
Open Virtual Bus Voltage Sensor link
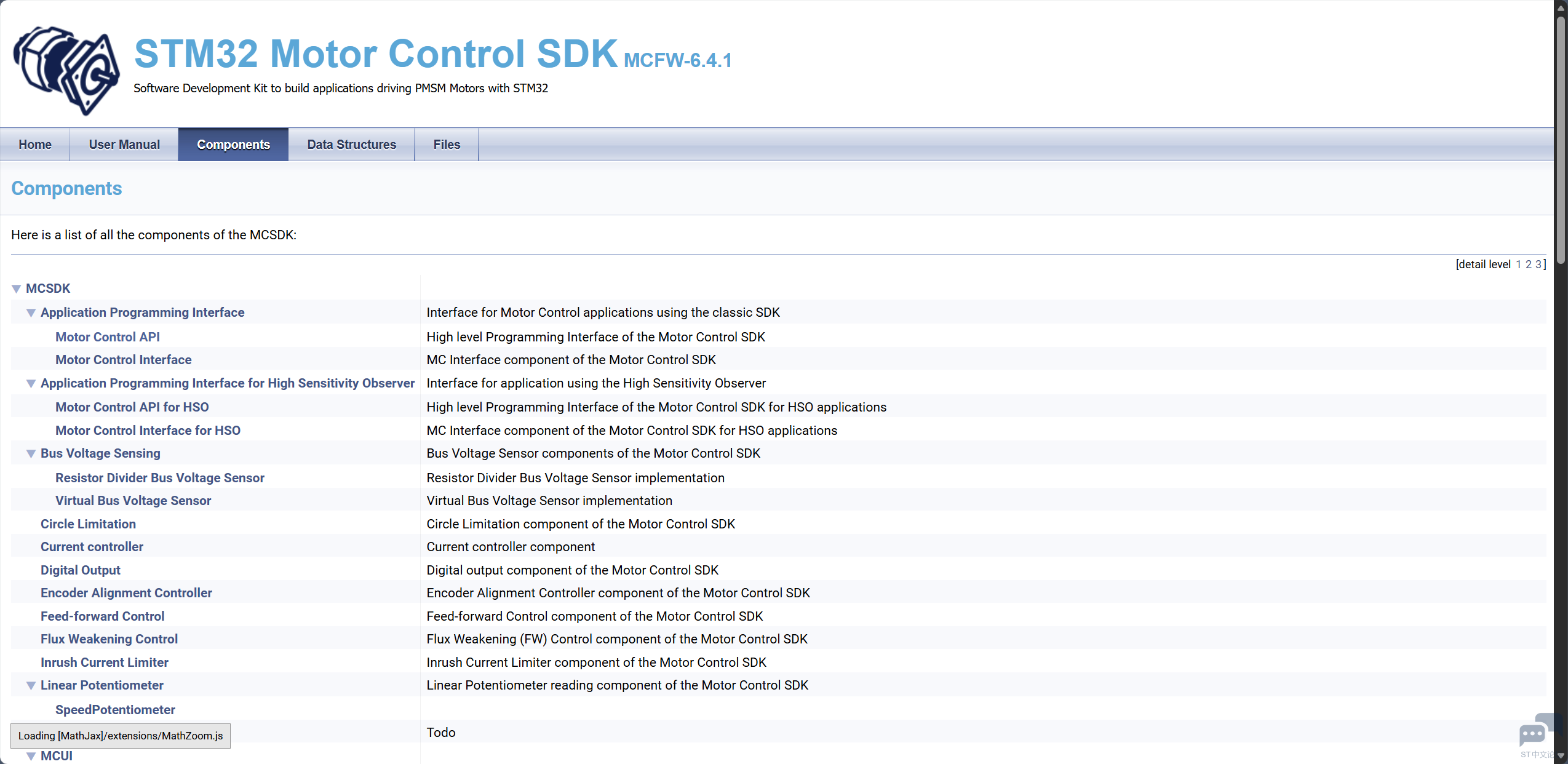pyautogui.click(x=133, y=501)
